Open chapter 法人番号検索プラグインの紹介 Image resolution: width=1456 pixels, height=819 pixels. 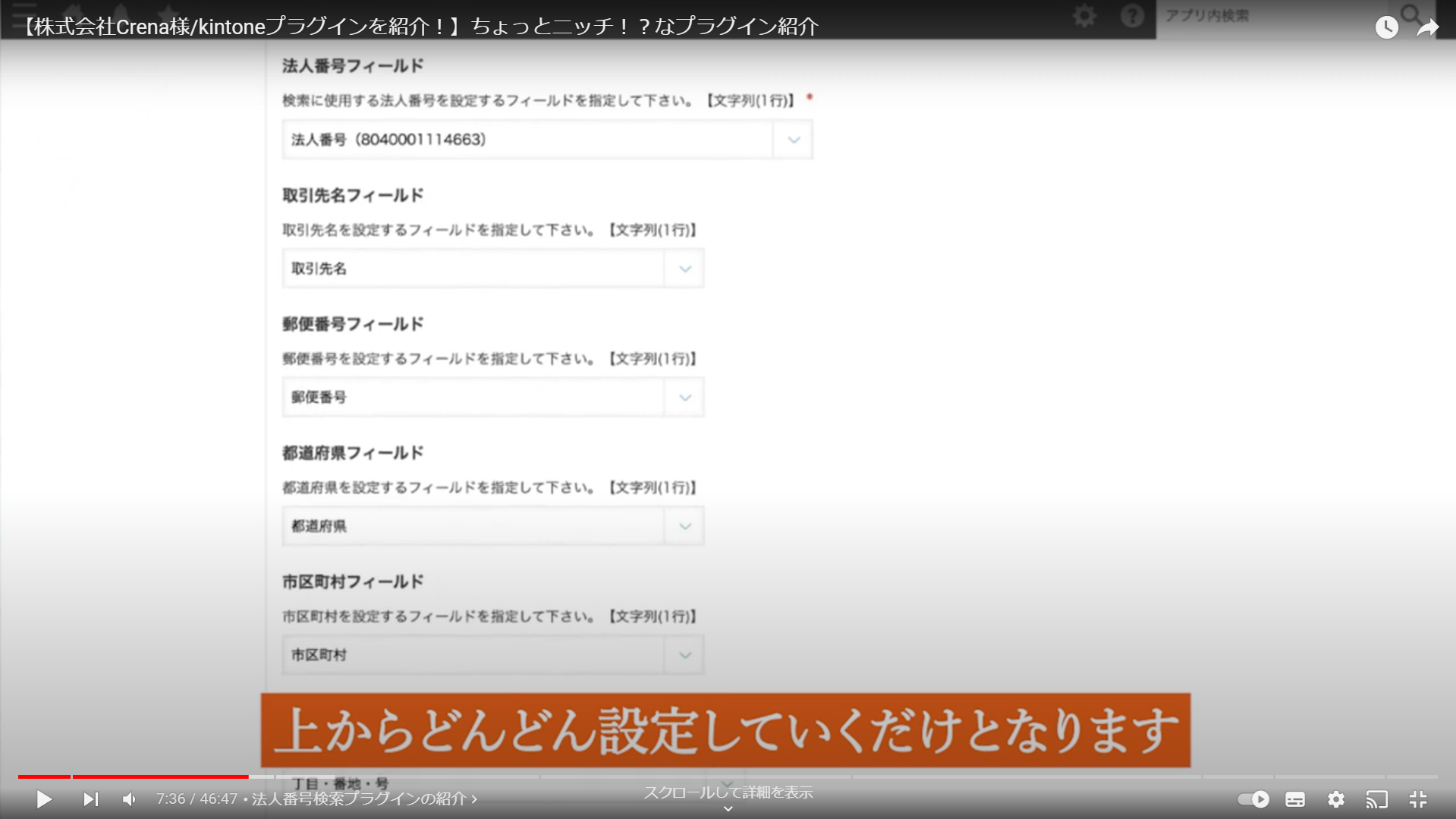pyautogui.click(x=364, y=799)
